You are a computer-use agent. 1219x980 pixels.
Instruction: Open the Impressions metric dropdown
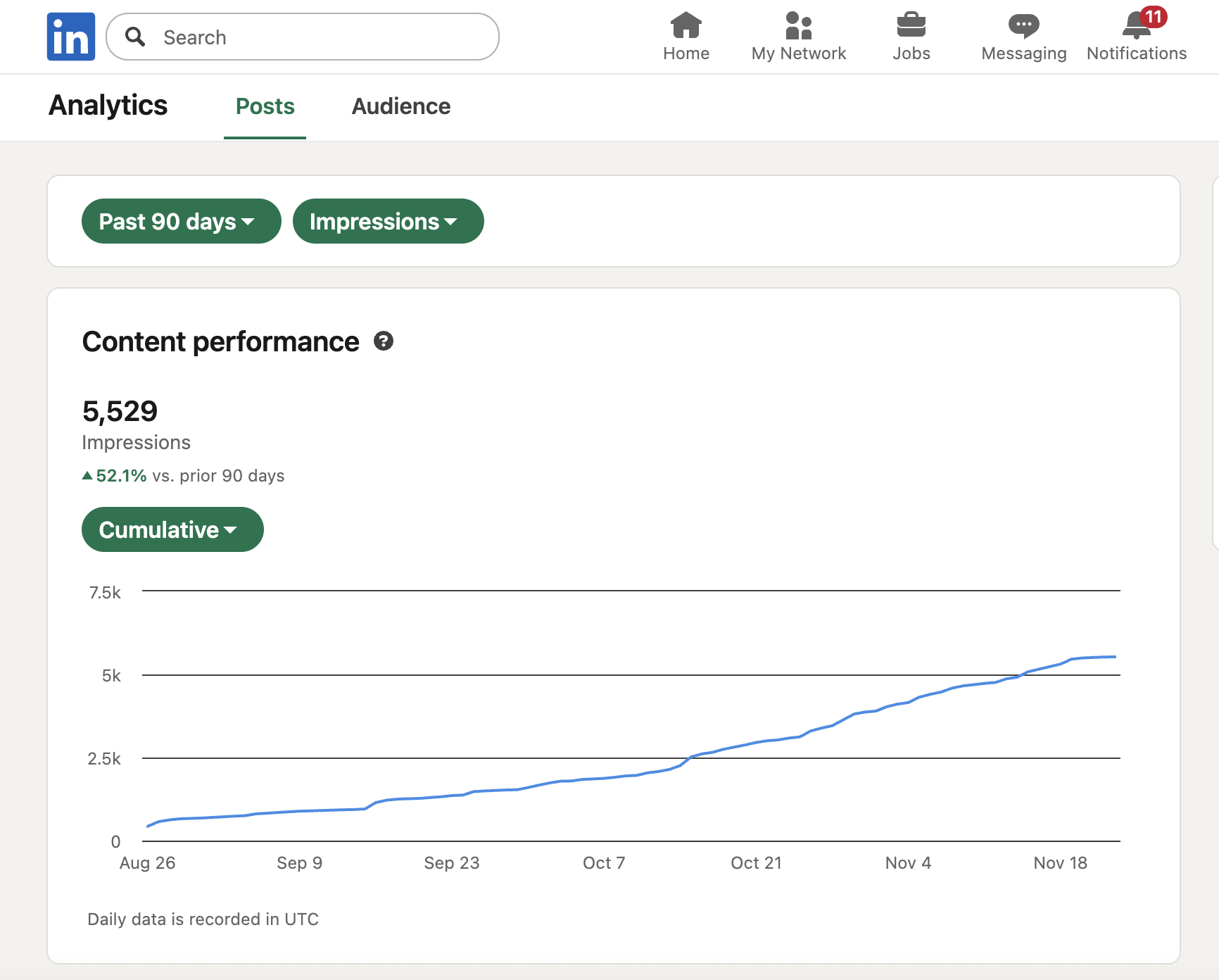(x=388, y=221)
